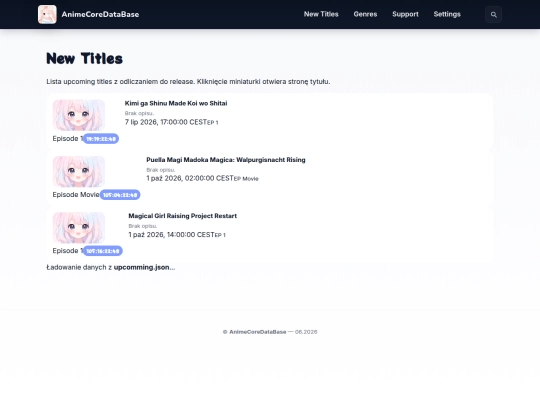The width and height of the screenshot is (540, 405).
Task: Open the New Titles menu item
Action: pos(321,14)
